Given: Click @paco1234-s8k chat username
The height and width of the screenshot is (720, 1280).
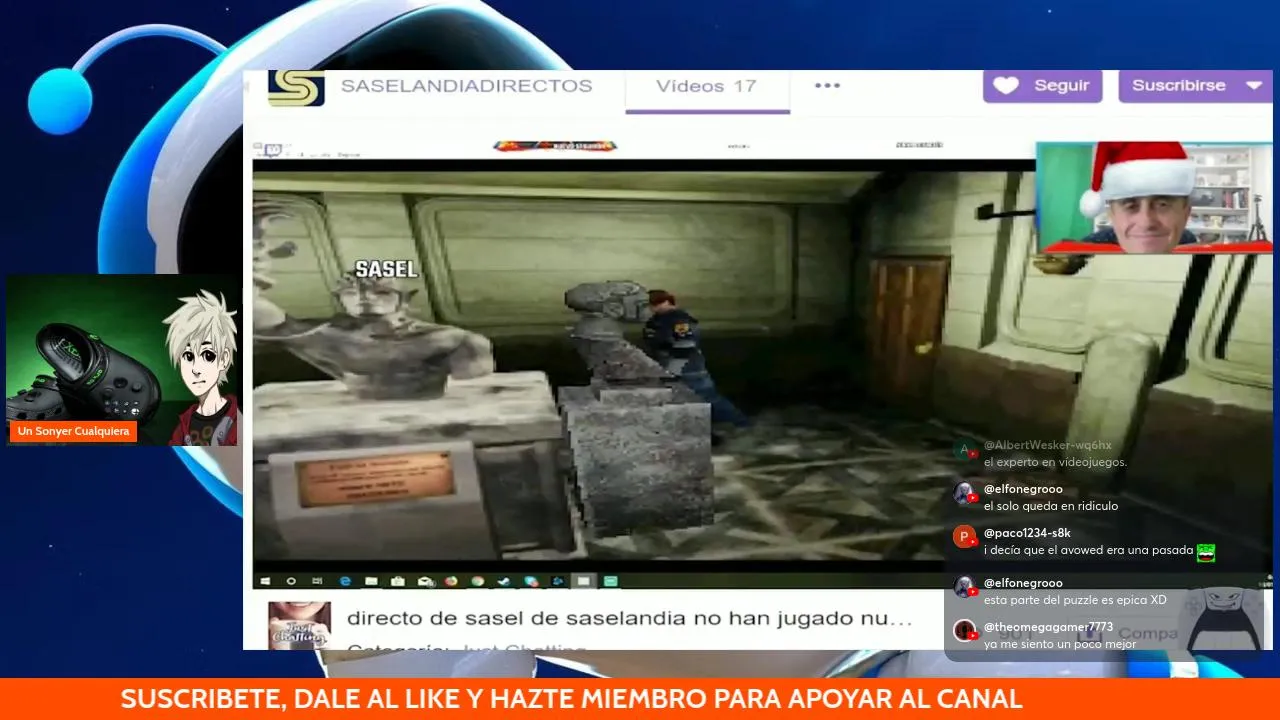Looking at the screenshot, I should click(1027, 533).
